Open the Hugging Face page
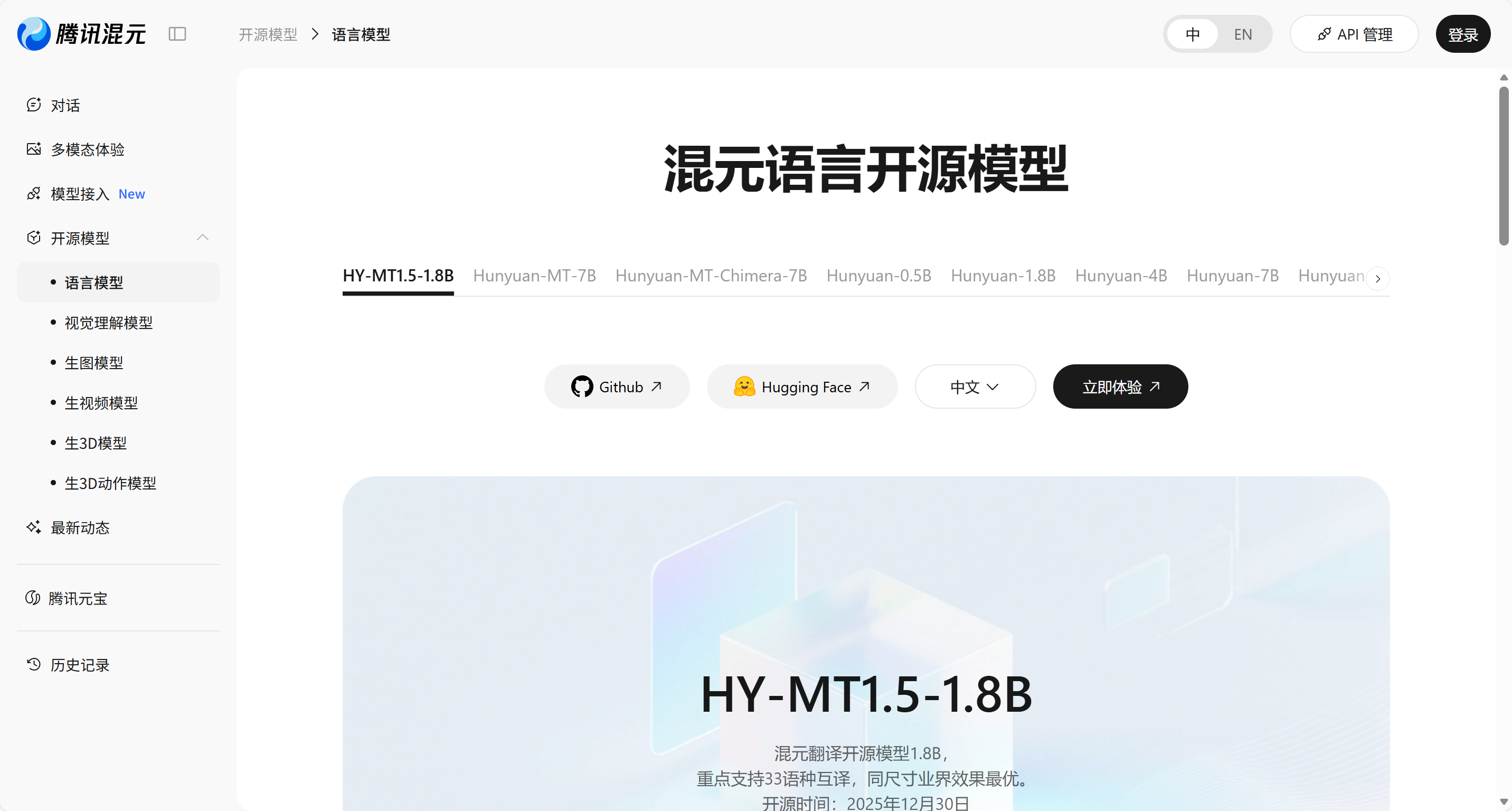 [802, 386]
